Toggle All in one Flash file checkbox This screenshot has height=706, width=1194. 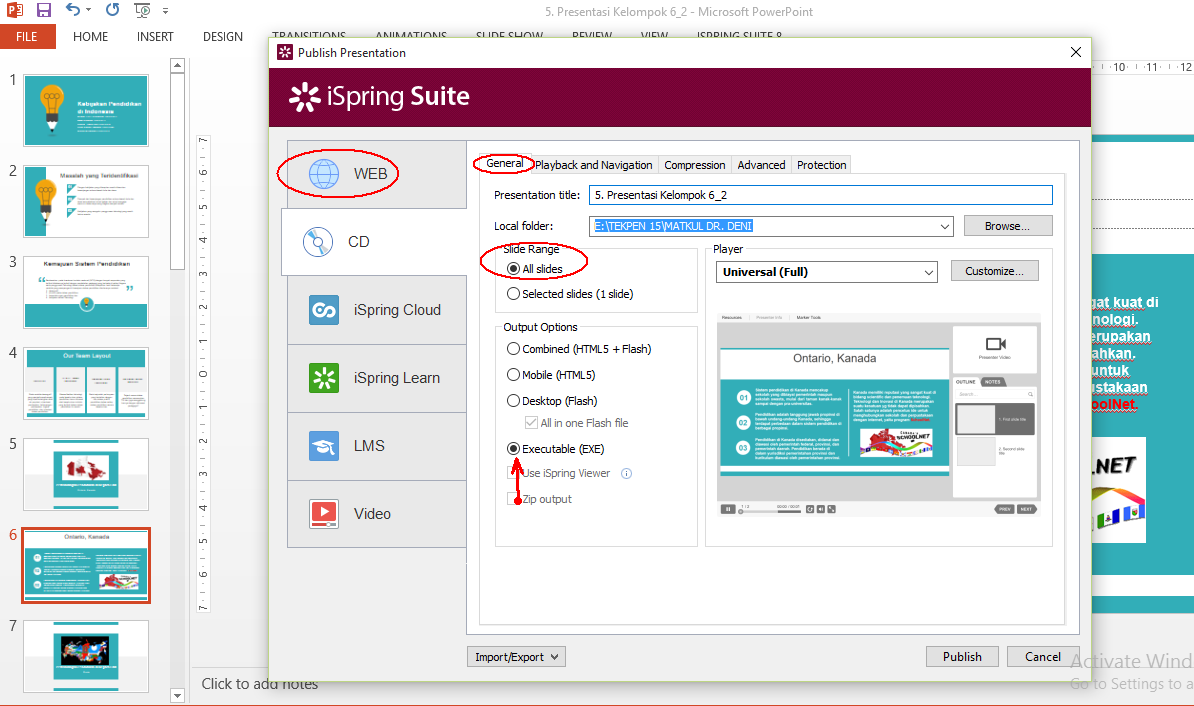tap(532, 423)
